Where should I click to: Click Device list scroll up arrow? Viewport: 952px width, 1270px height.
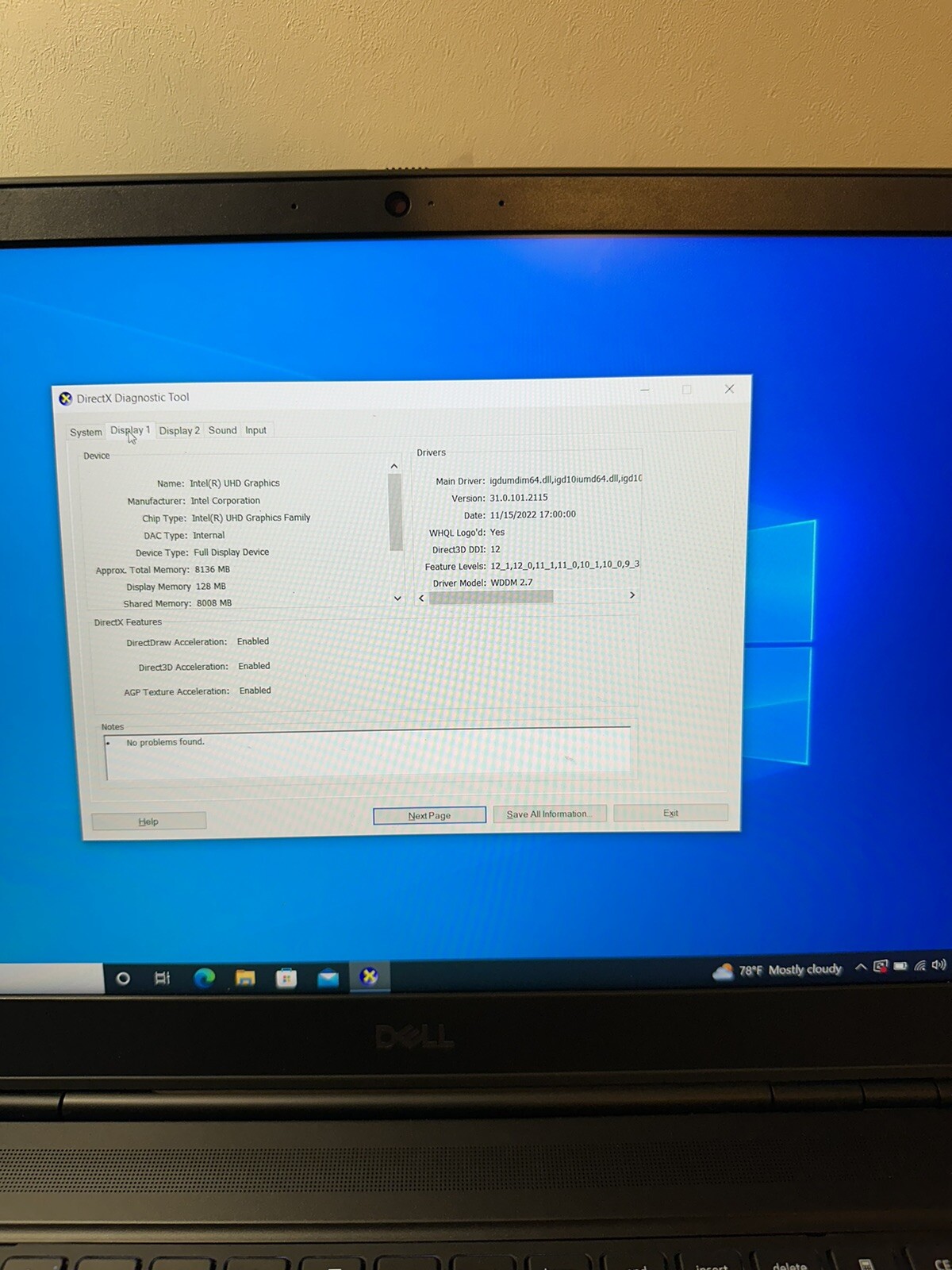coord(394,466)
